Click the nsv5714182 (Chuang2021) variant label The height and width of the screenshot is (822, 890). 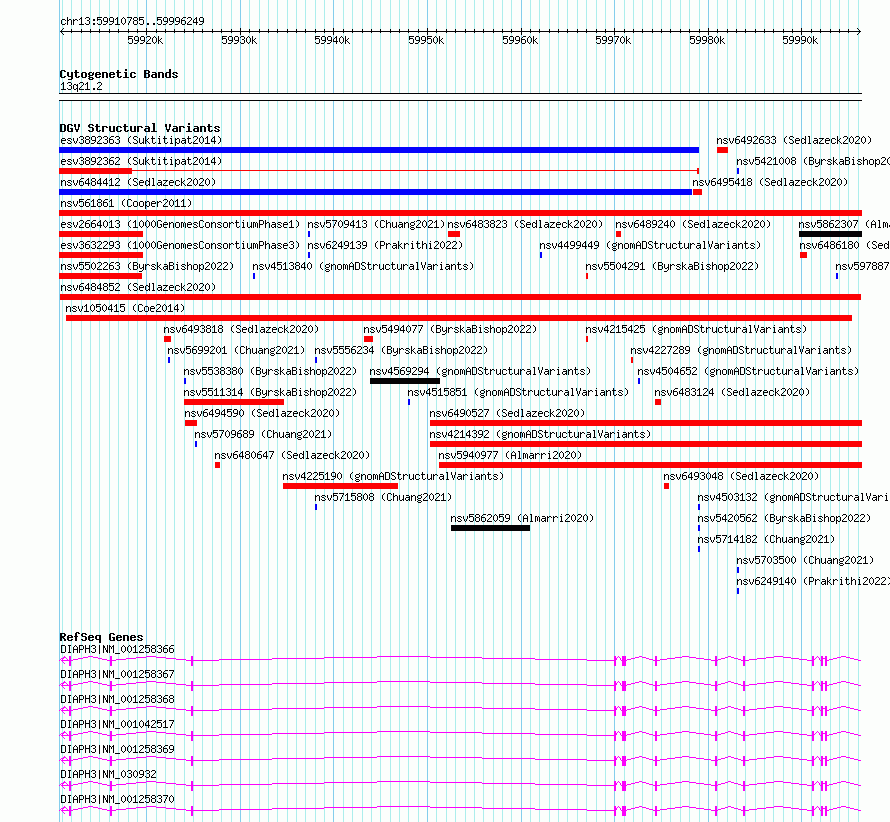766,539
